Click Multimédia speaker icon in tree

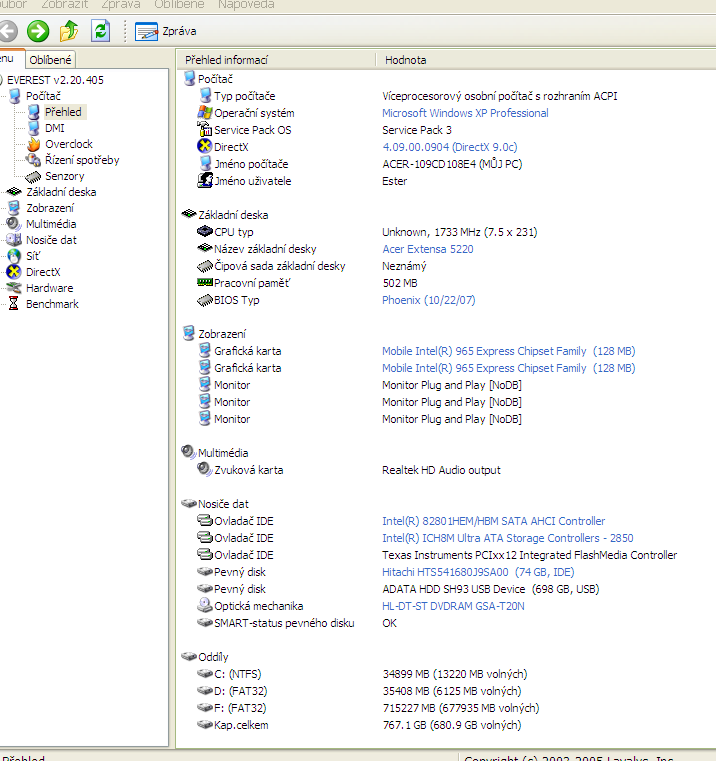point(13,224)
